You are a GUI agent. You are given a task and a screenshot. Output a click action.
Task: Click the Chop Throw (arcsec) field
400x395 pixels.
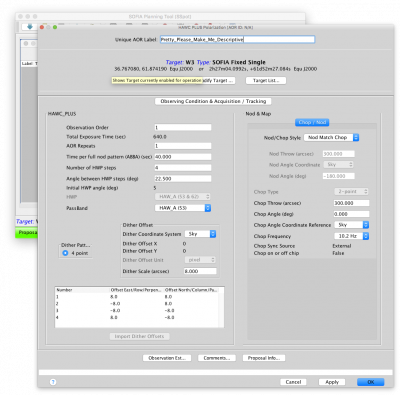[x=351, y=203]
